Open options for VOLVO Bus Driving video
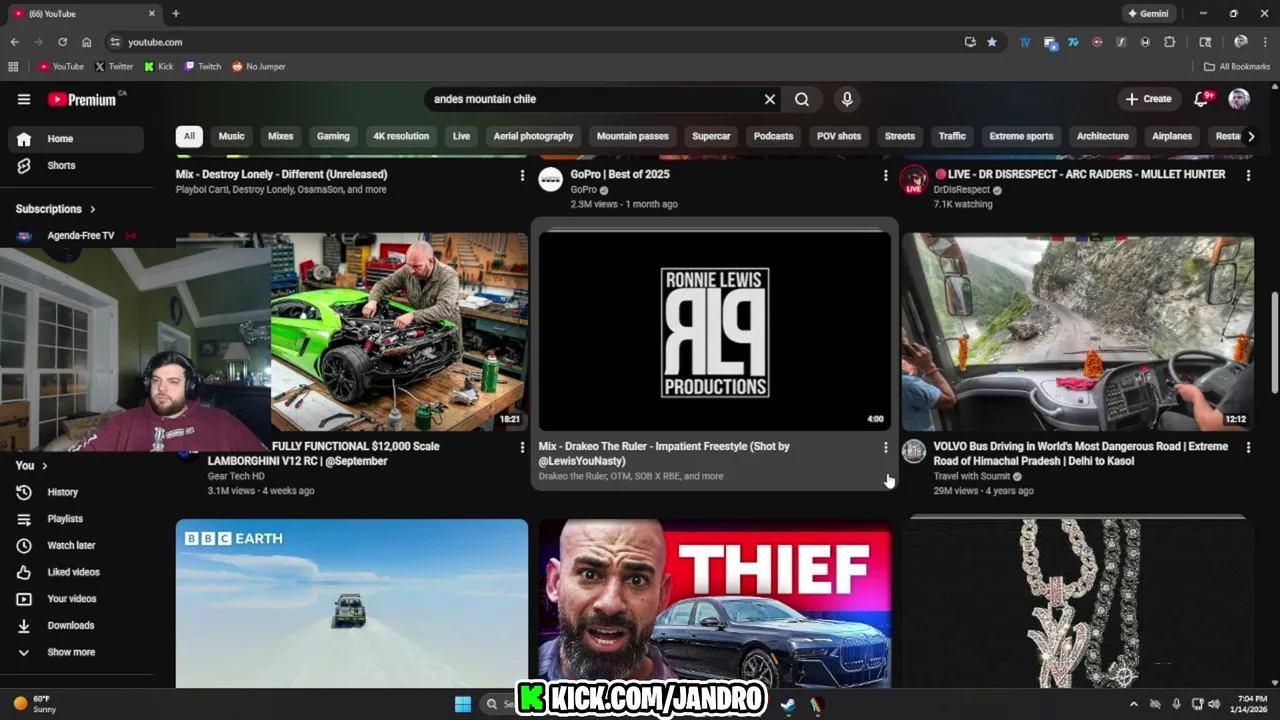The image size is (1280, 720). pyautogui.click(x=1248, y=447)
